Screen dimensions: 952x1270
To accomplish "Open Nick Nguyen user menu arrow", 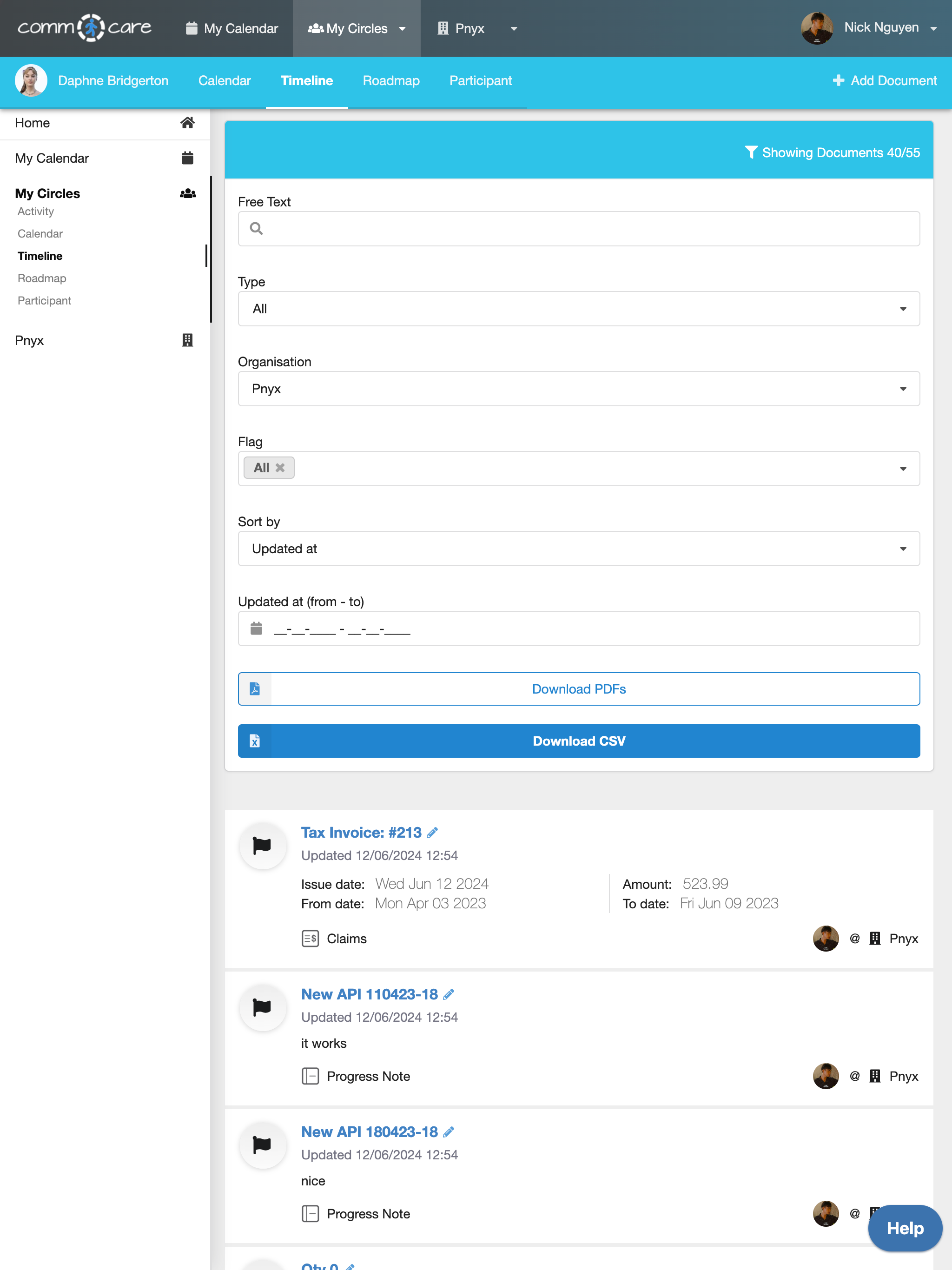I will (x=933, y=28).
